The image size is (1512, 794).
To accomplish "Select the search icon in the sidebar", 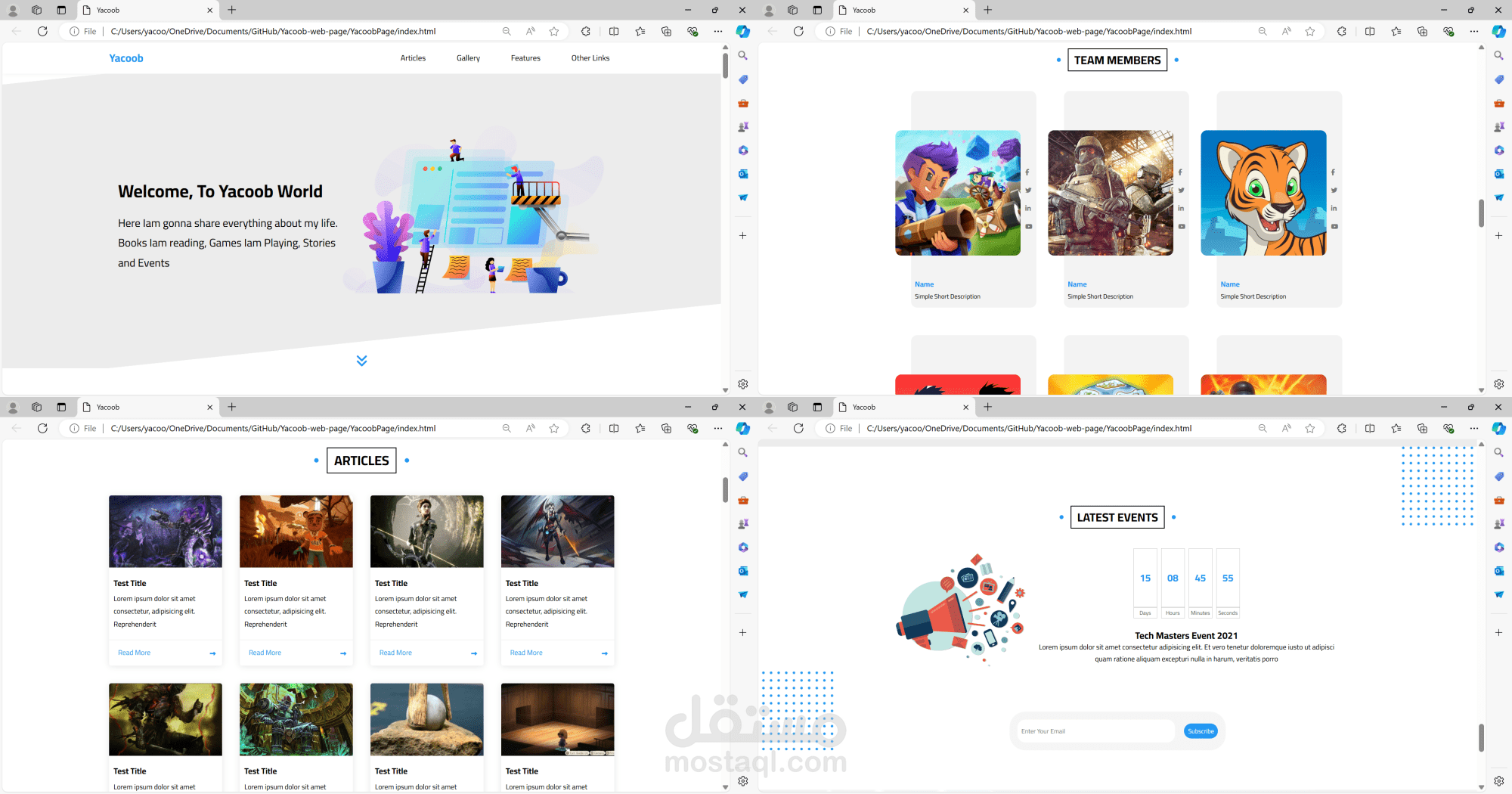I will 742,55.
